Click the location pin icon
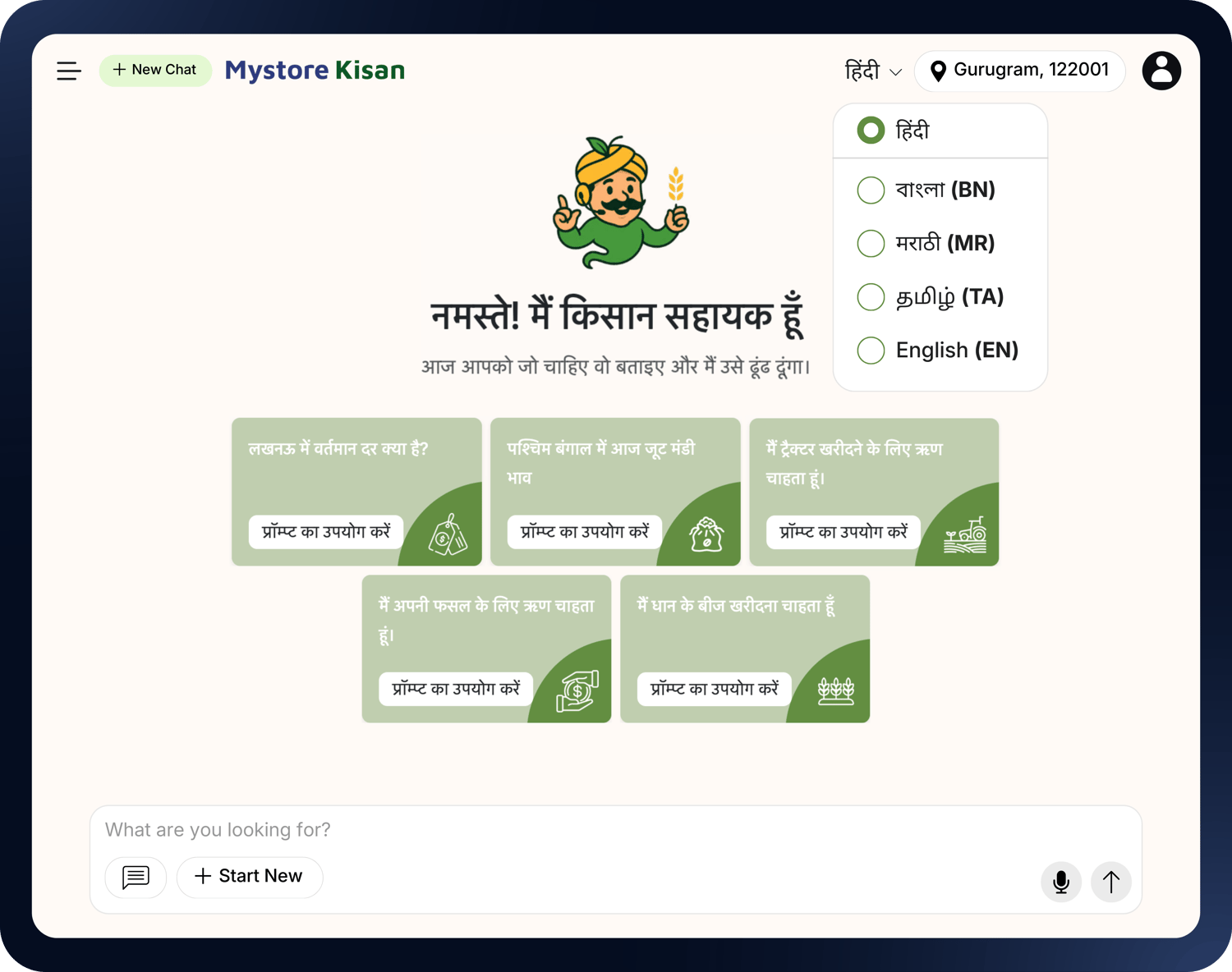The image size is (1232, 972). coord(937,71)
